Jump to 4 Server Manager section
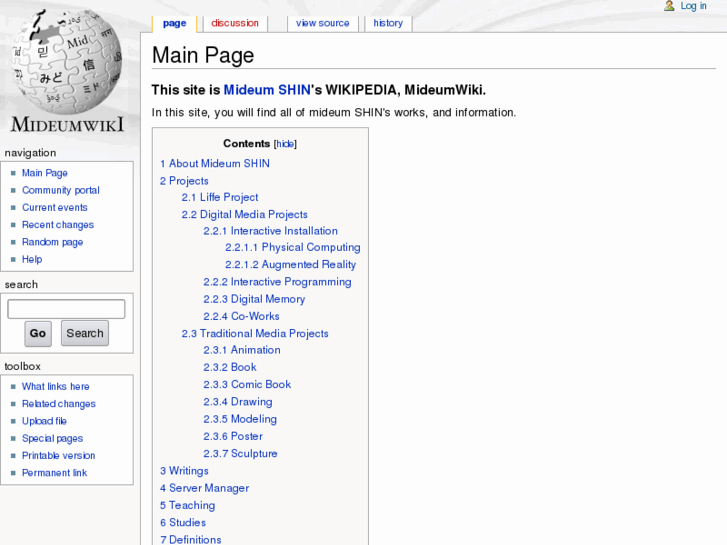The image size is (727, 545). click(204, 488)
